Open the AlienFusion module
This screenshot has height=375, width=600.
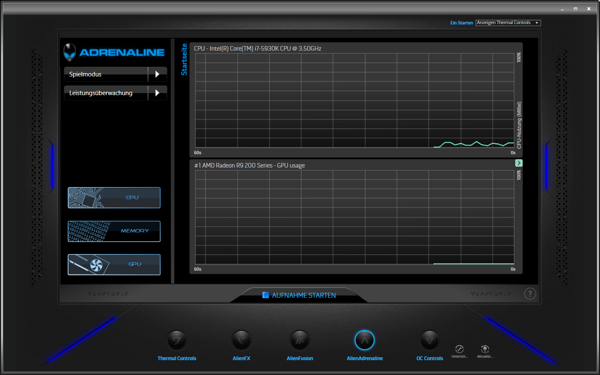coord(300,340)
